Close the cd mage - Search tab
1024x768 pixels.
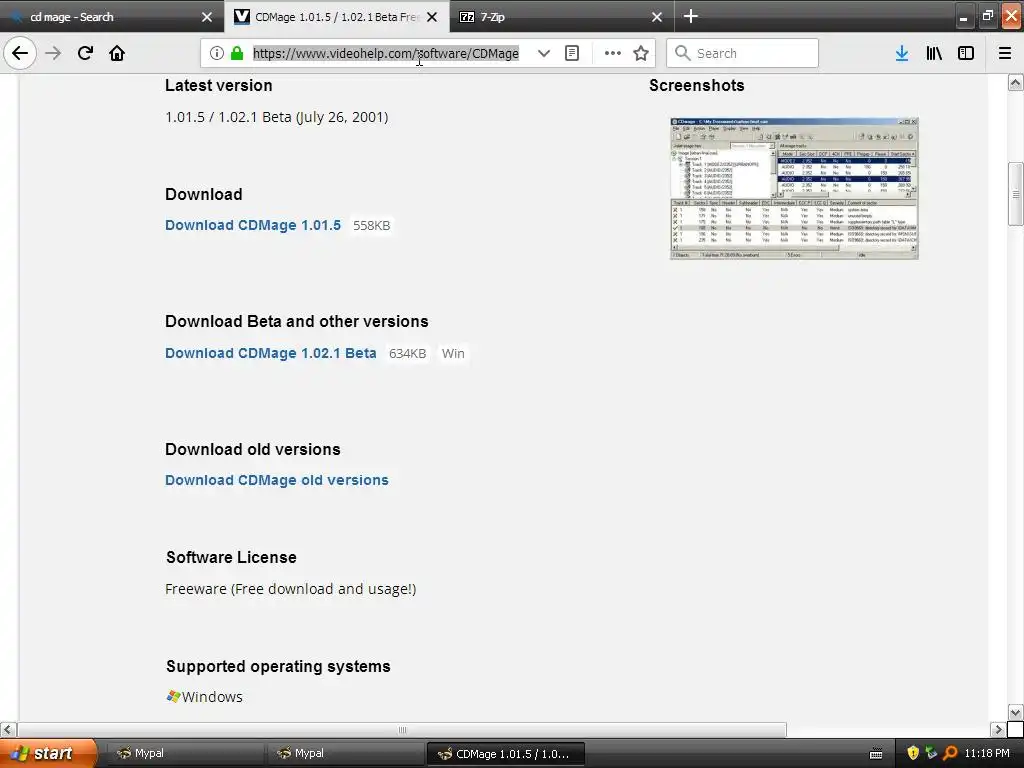[207, 17]
